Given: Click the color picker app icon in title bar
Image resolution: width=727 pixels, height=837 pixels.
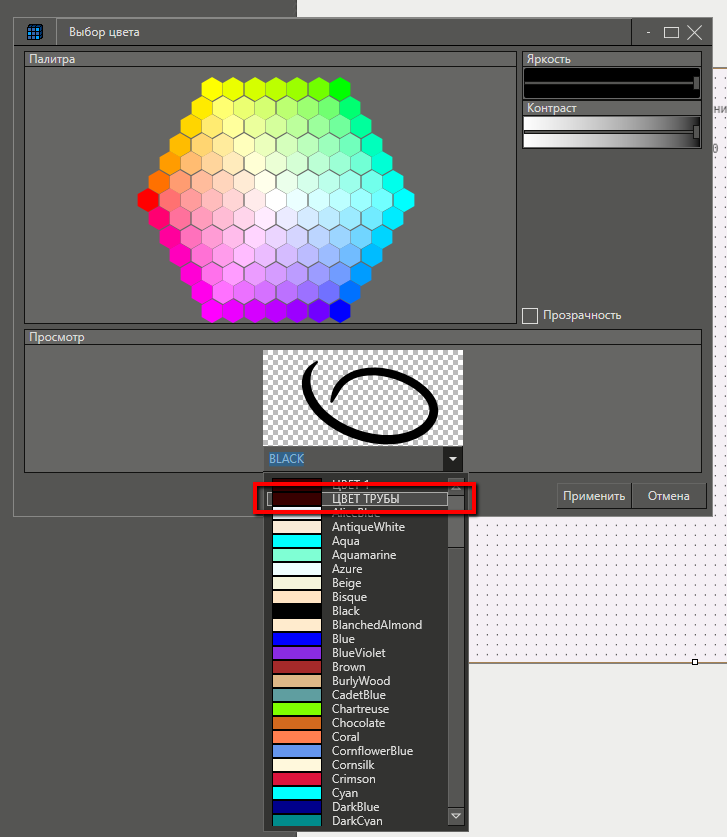Looking at the screenshot, I should click(35, 32).
